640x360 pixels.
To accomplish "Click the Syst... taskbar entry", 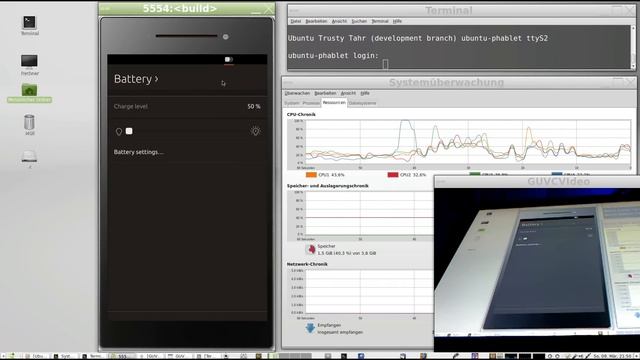I will pyautogui.click(x=64, y=356).
